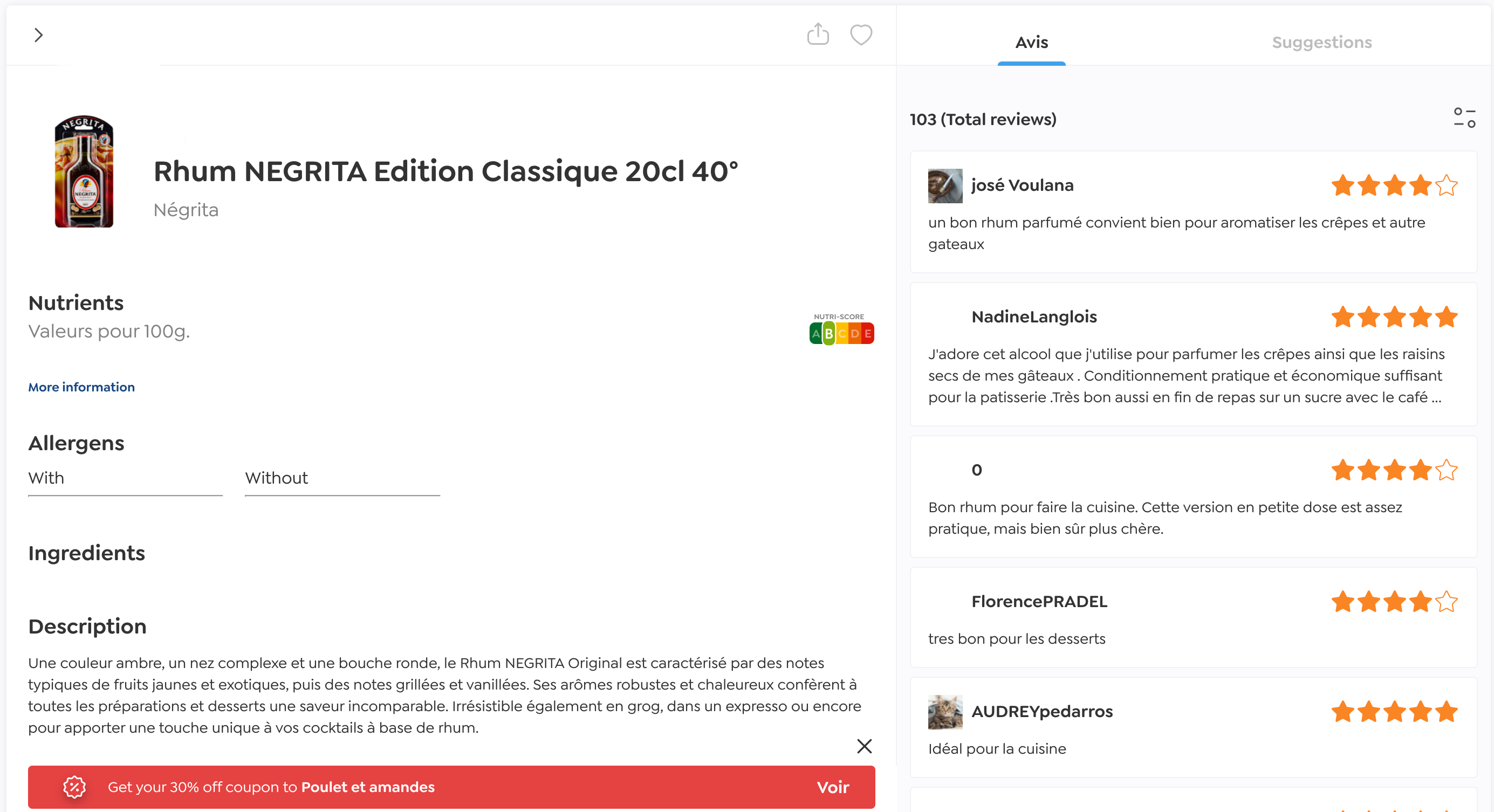Click the share product icon

pos(818,34)
